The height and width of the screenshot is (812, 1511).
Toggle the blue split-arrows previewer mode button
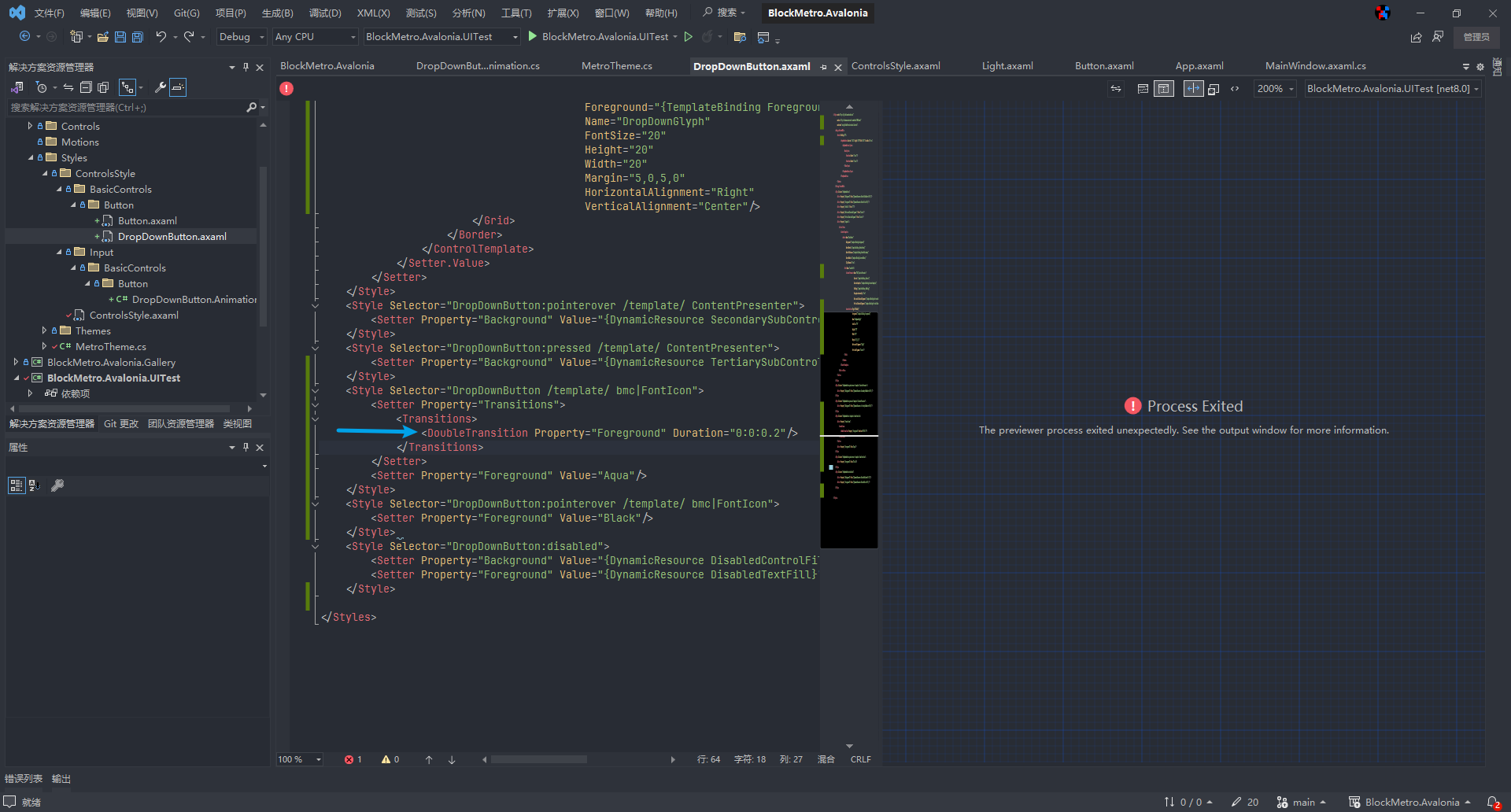click(x=1193, y=89)
